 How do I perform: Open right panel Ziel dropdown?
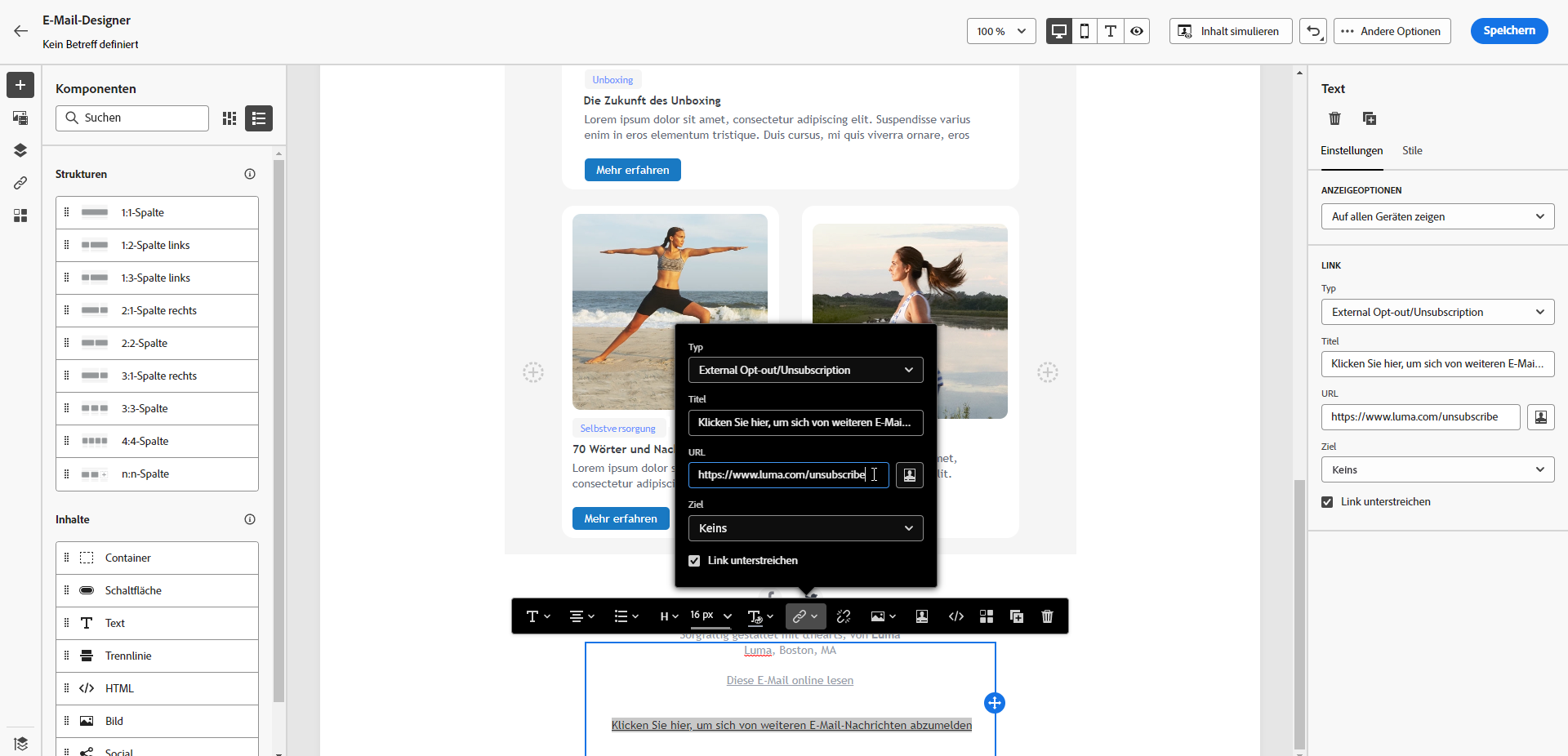tap(1438, 469)
